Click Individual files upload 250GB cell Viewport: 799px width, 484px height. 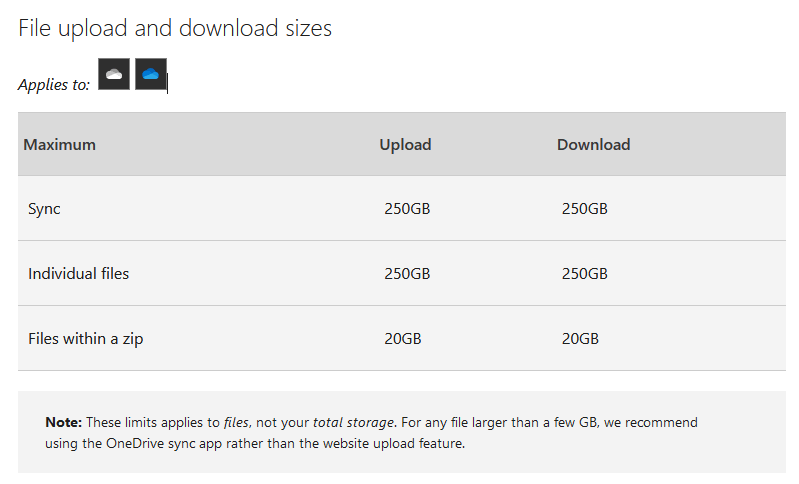407,273
